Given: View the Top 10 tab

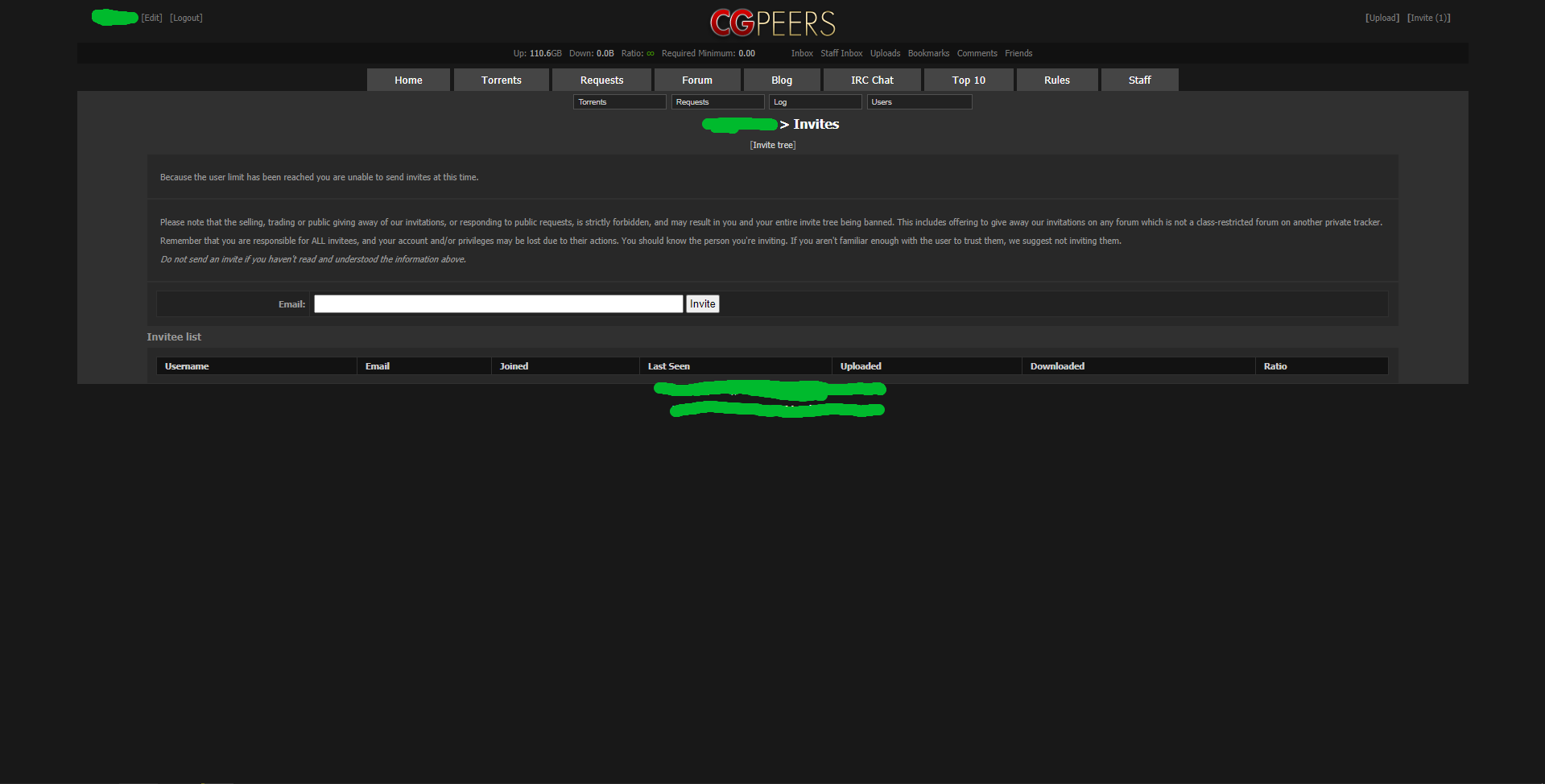Looking at the screenshot, I should click(x=969, y=80).
